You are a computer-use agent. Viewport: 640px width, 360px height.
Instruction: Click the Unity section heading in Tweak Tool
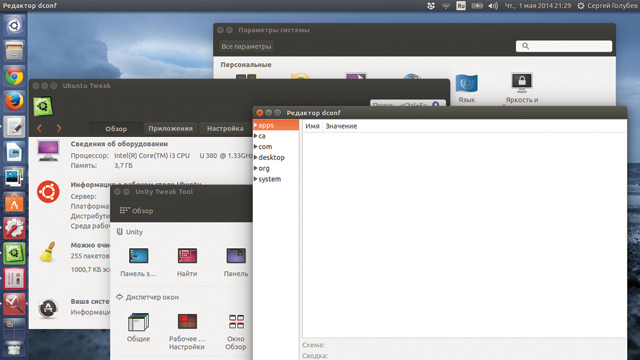coord(130,232)
